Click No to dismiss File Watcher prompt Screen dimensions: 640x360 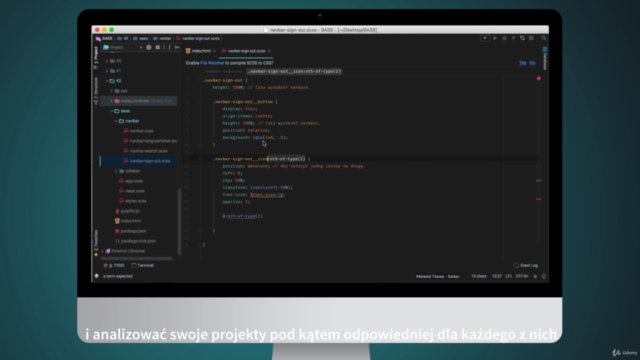tap(532, 63)
